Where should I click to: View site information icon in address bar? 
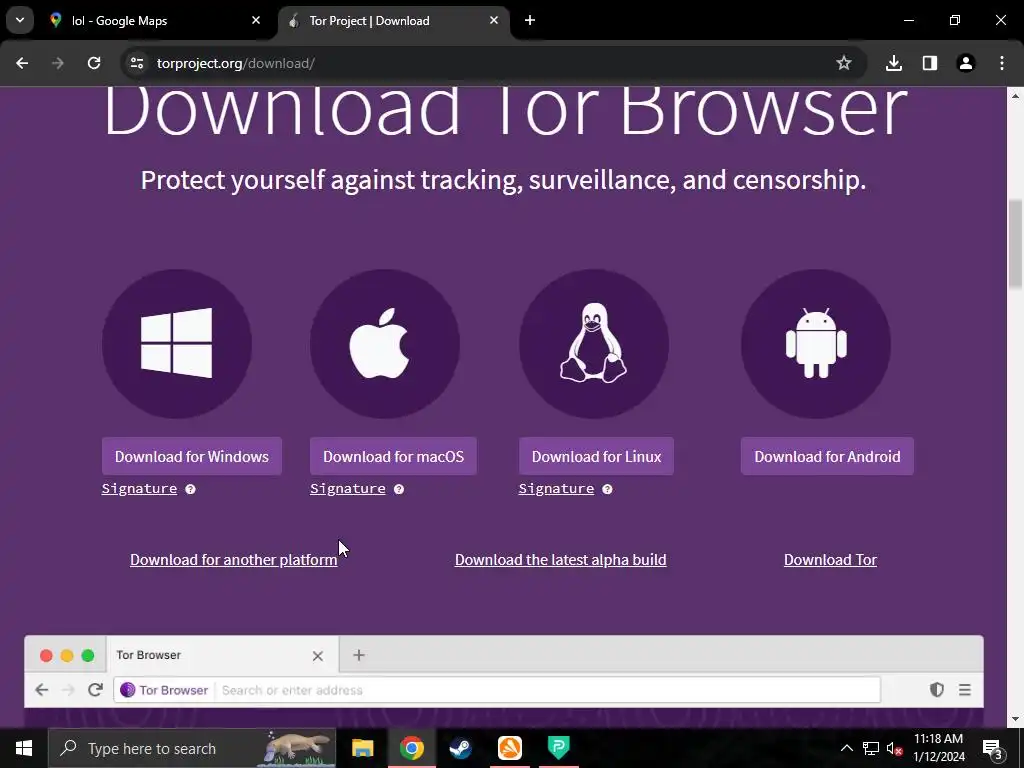136,63
